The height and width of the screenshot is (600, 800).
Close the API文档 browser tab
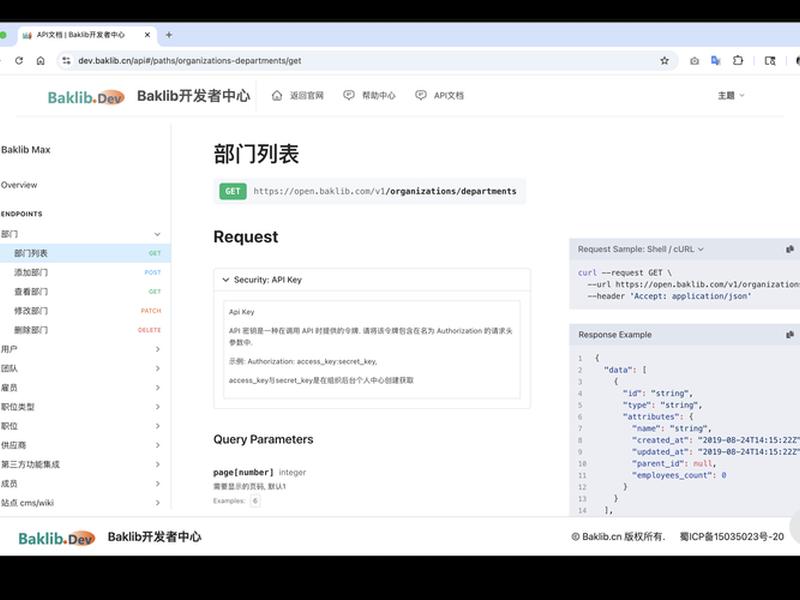coord(147,35)
